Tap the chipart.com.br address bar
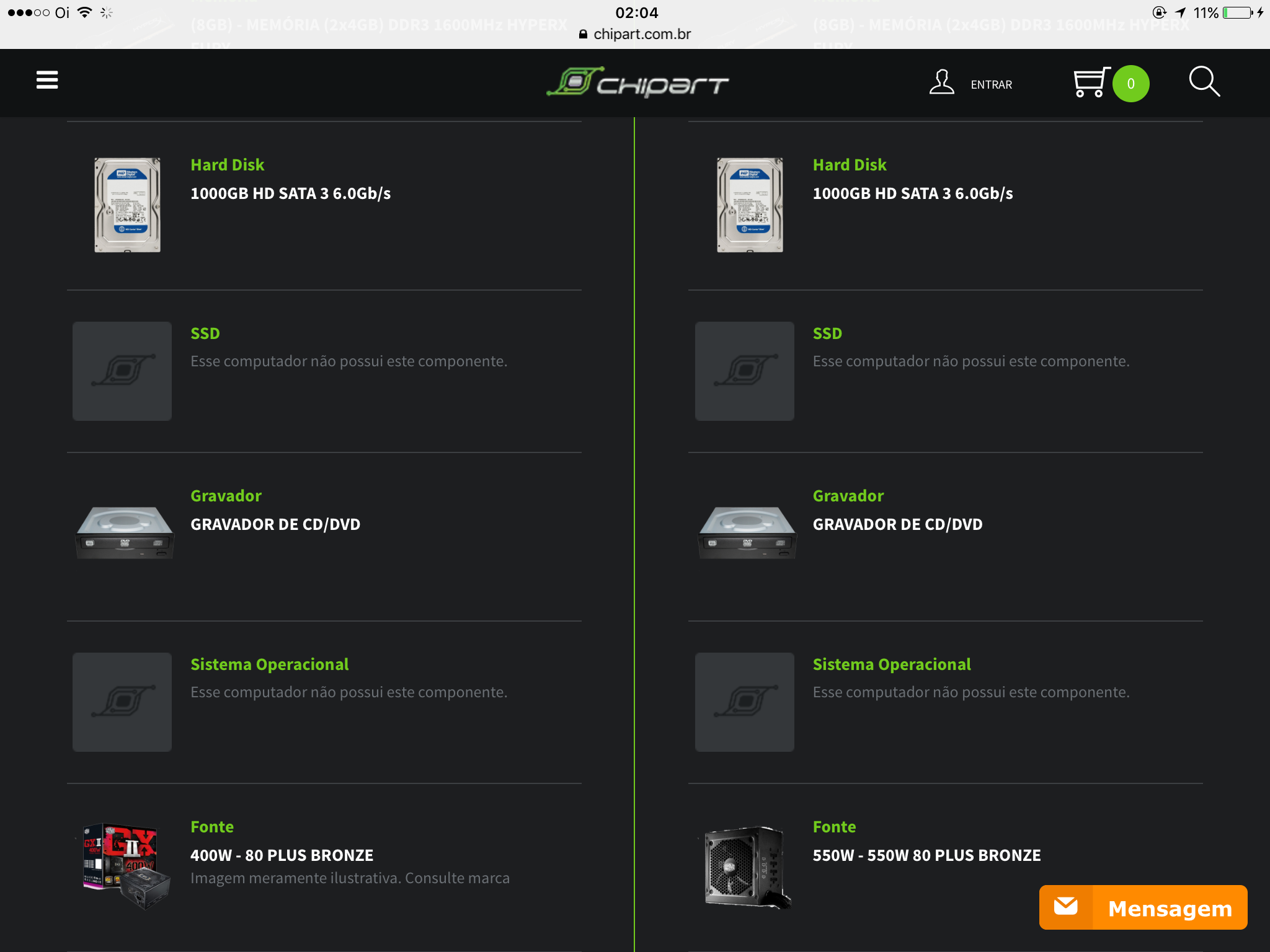The height and width of the screenshot is (952, 1270). (635, 34)
